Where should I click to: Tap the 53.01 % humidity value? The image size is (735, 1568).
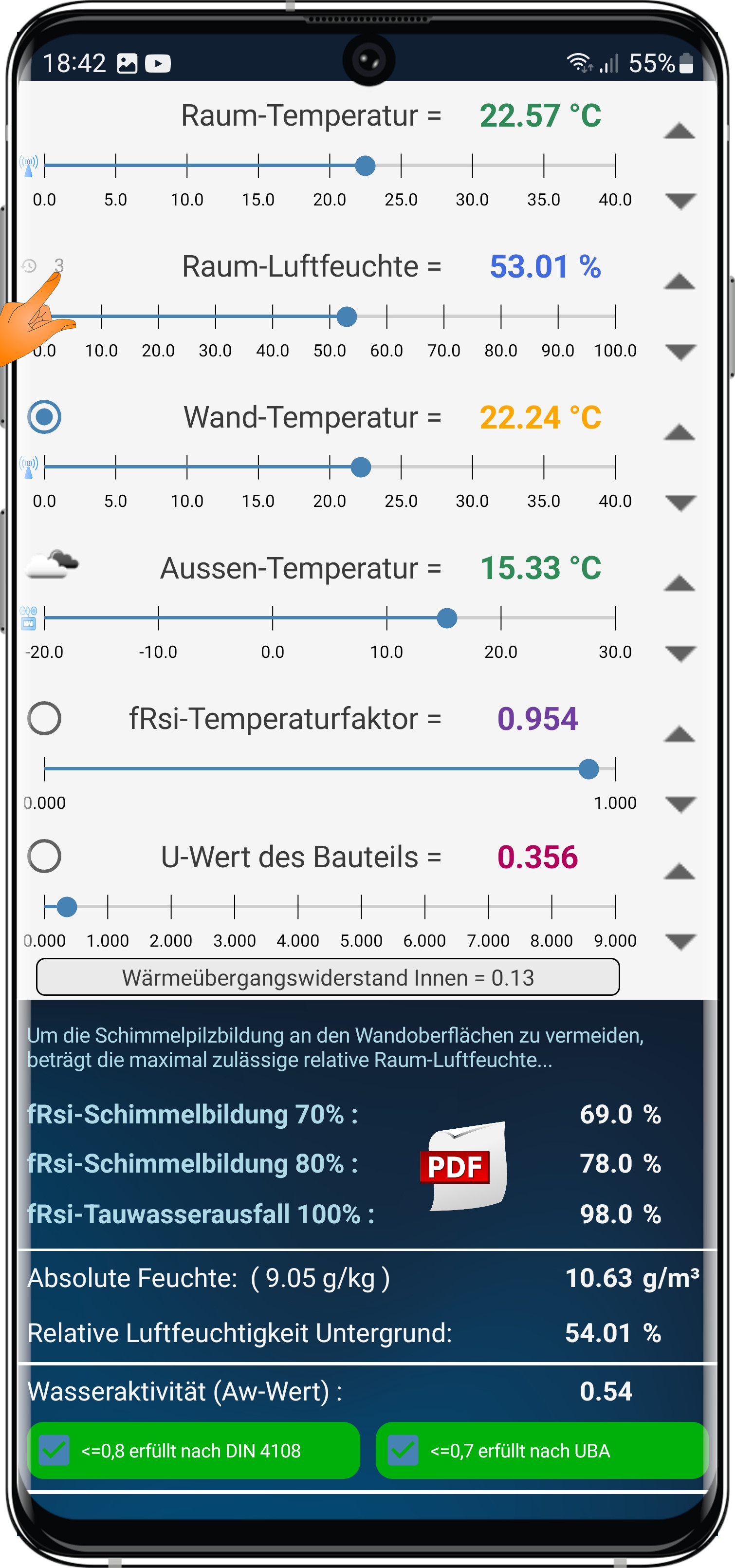(x=545, y=267)
